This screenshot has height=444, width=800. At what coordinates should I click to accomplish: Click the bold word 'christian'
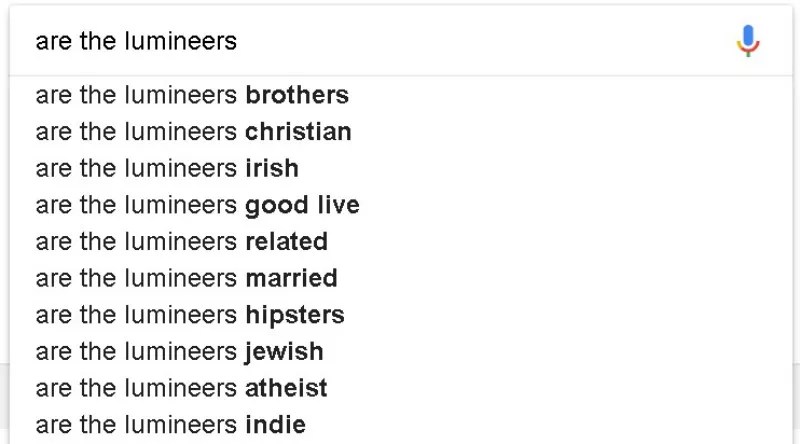(x=298, y=132)
